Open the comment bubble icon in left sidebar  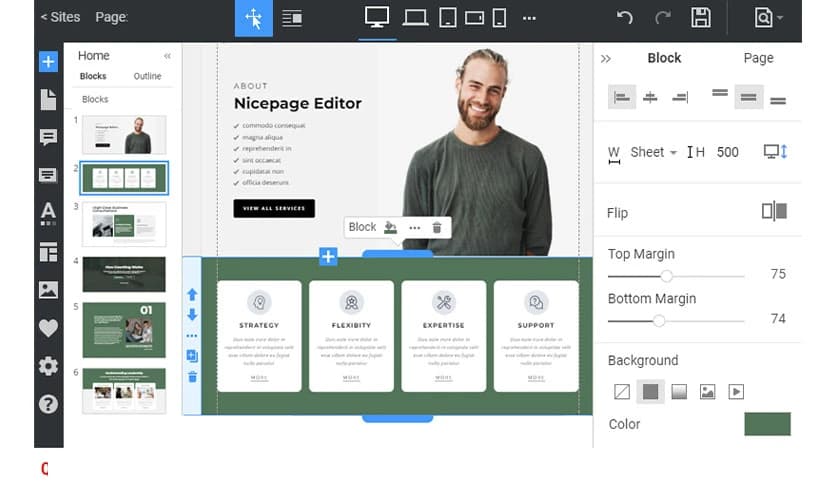(x=48, y=137)
